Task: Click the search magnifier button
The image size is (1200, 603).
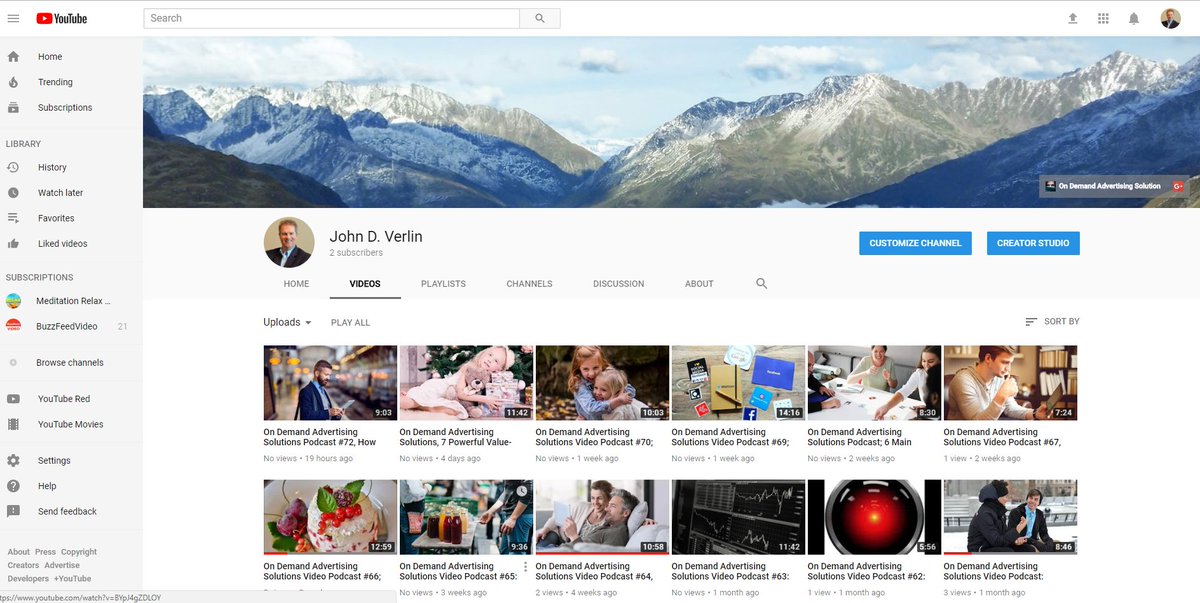Action: tap(540, 18)
